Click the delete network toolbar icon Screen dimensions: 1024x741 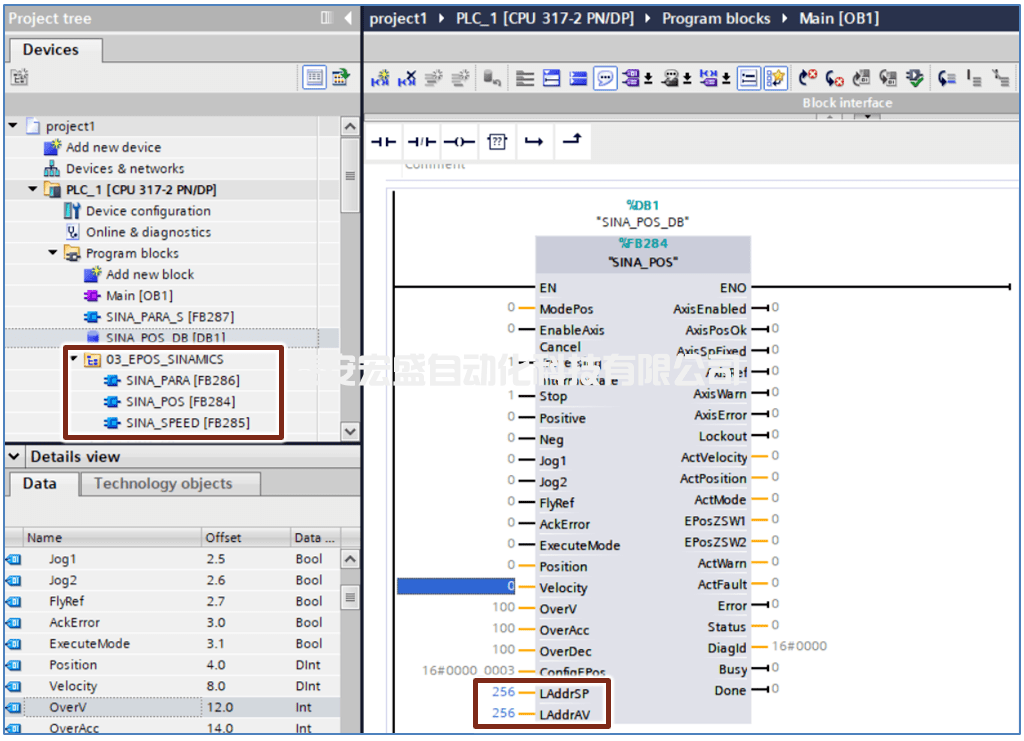[x=407, y=79]
